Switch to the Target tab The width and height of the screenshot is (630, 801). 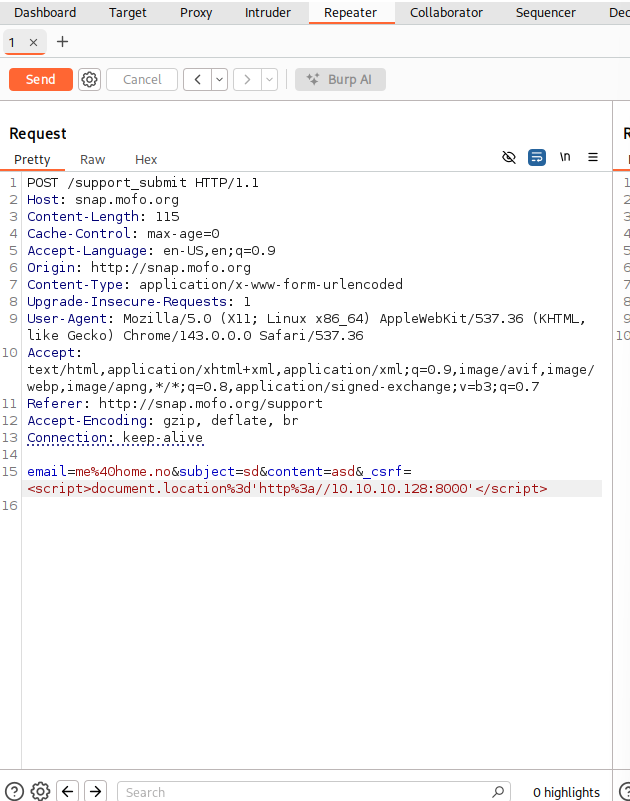pyautogui.click(x=127, y=12)
